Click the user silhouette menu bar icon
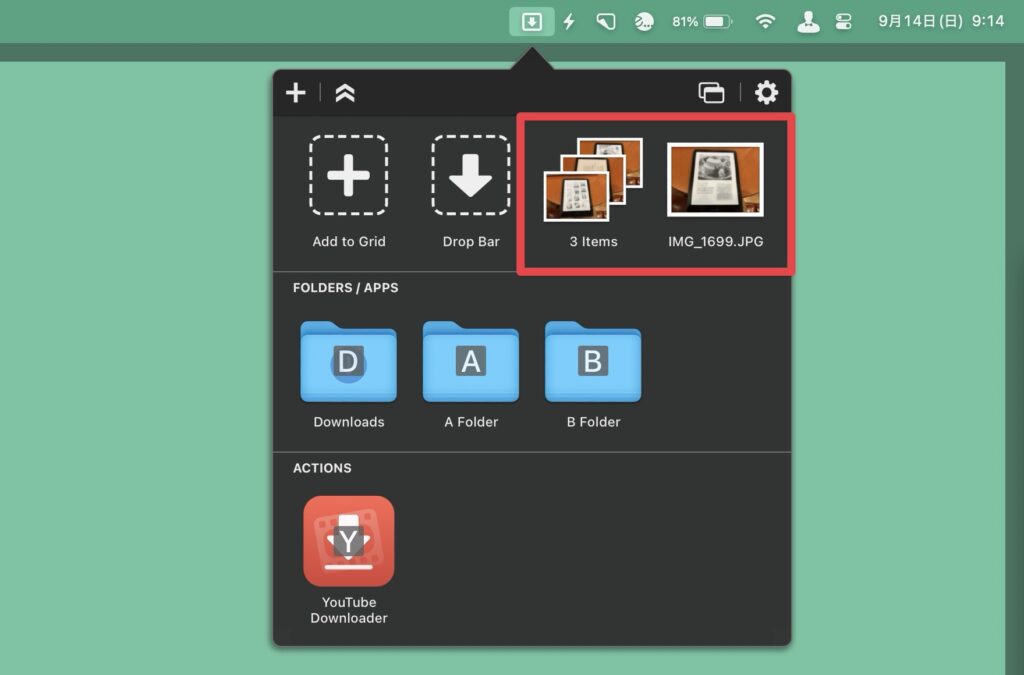Viewport: 1024px width, 675px height. pos(808,21)
